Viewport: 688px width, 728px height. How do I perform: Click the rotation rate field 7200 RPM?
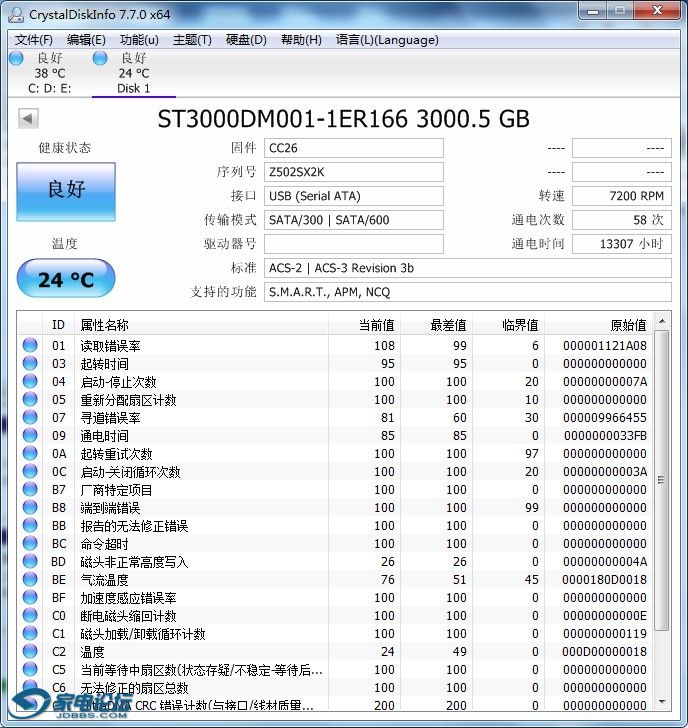[622, 196]
